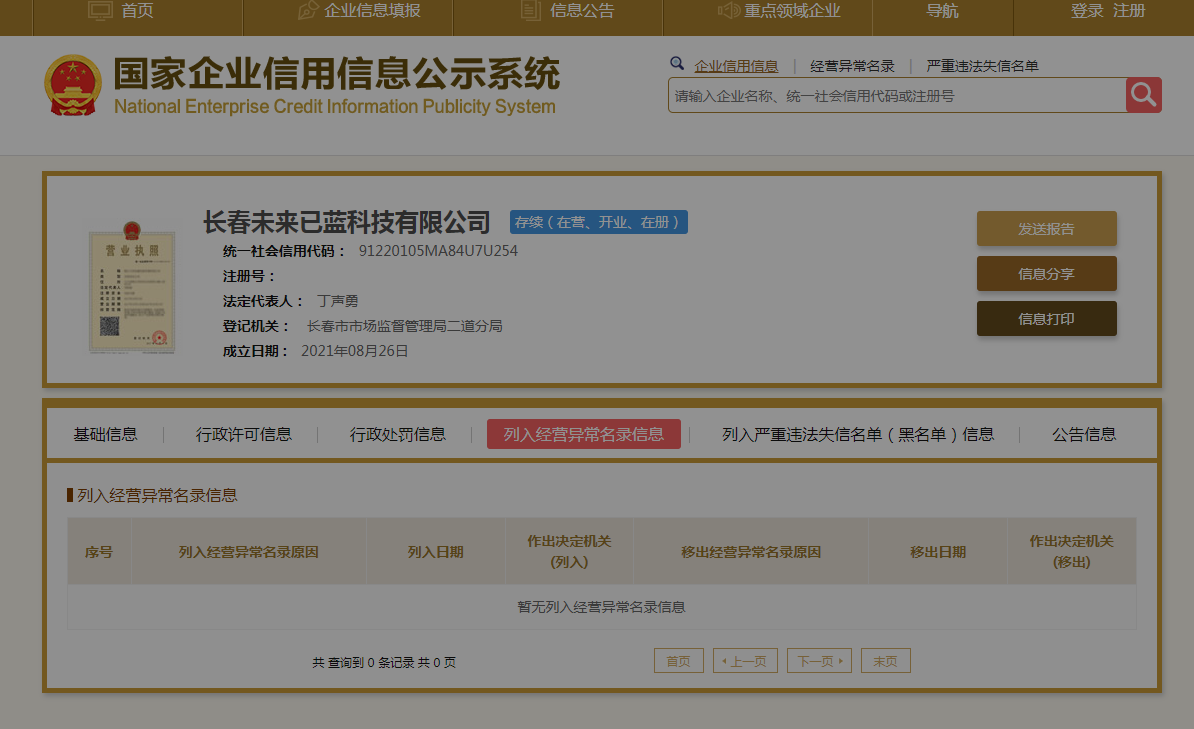Click the credit code 91220105MA84U7U254
The height and width of the screenshot is (729, 1194).
click(x=438, y=251)
